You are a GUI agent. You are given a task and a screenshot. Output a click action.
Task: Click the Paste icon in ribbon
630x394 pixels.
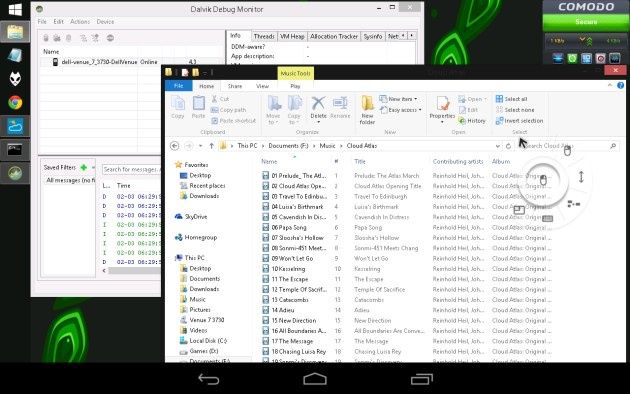(x=198, y=107)
